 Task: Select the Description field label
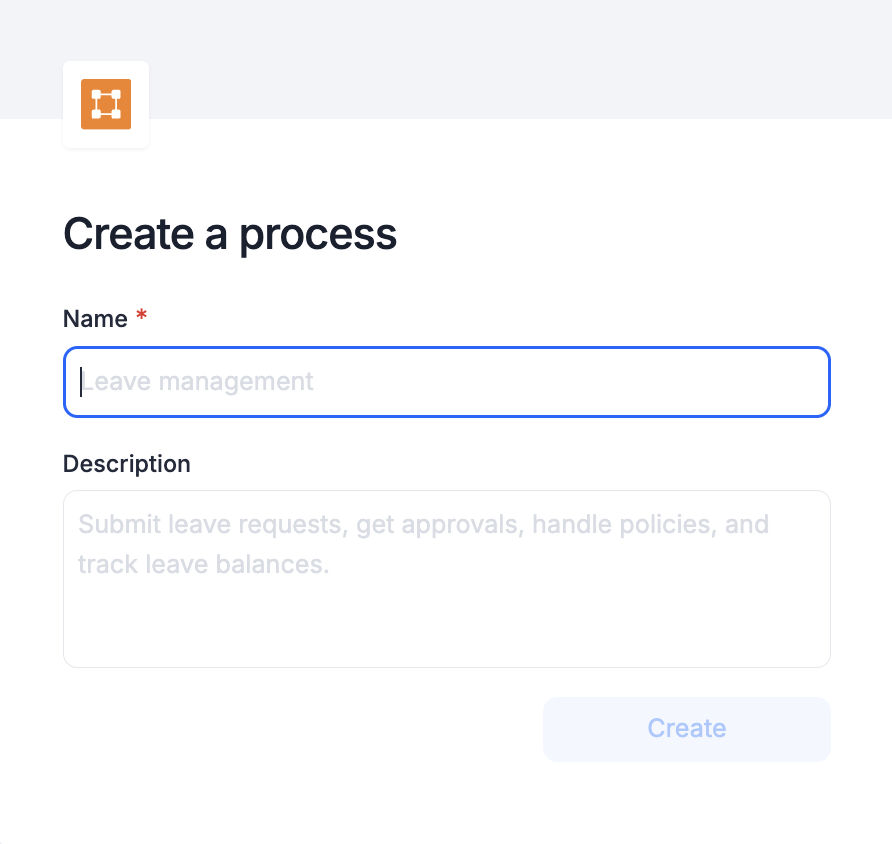[126, 464]
